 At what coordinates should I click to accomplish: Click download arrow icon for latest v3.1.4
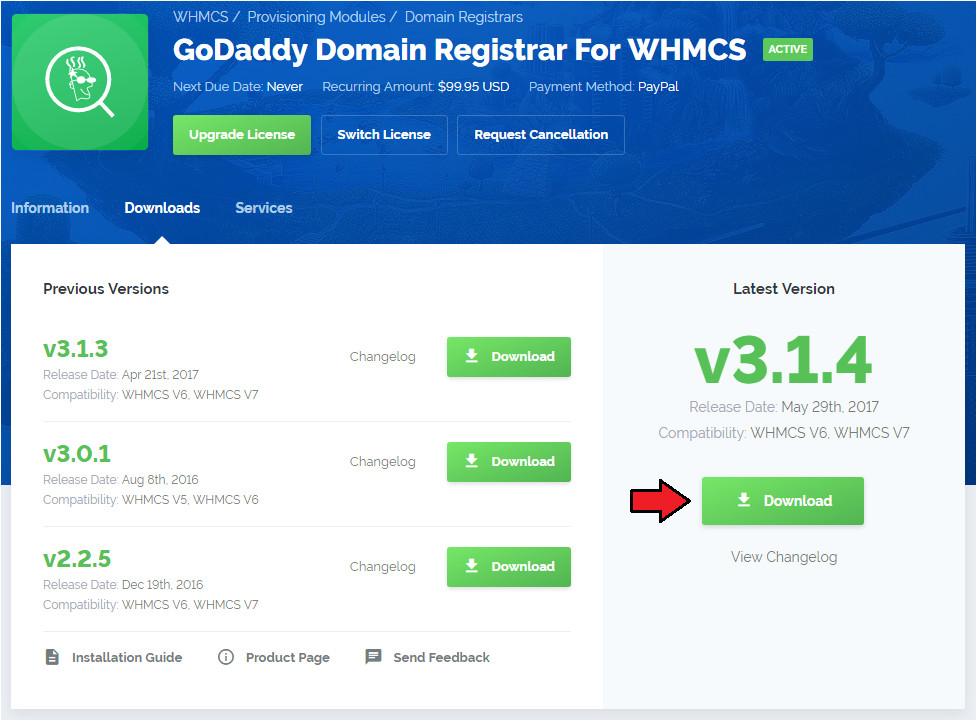click(x=744, y=500)
